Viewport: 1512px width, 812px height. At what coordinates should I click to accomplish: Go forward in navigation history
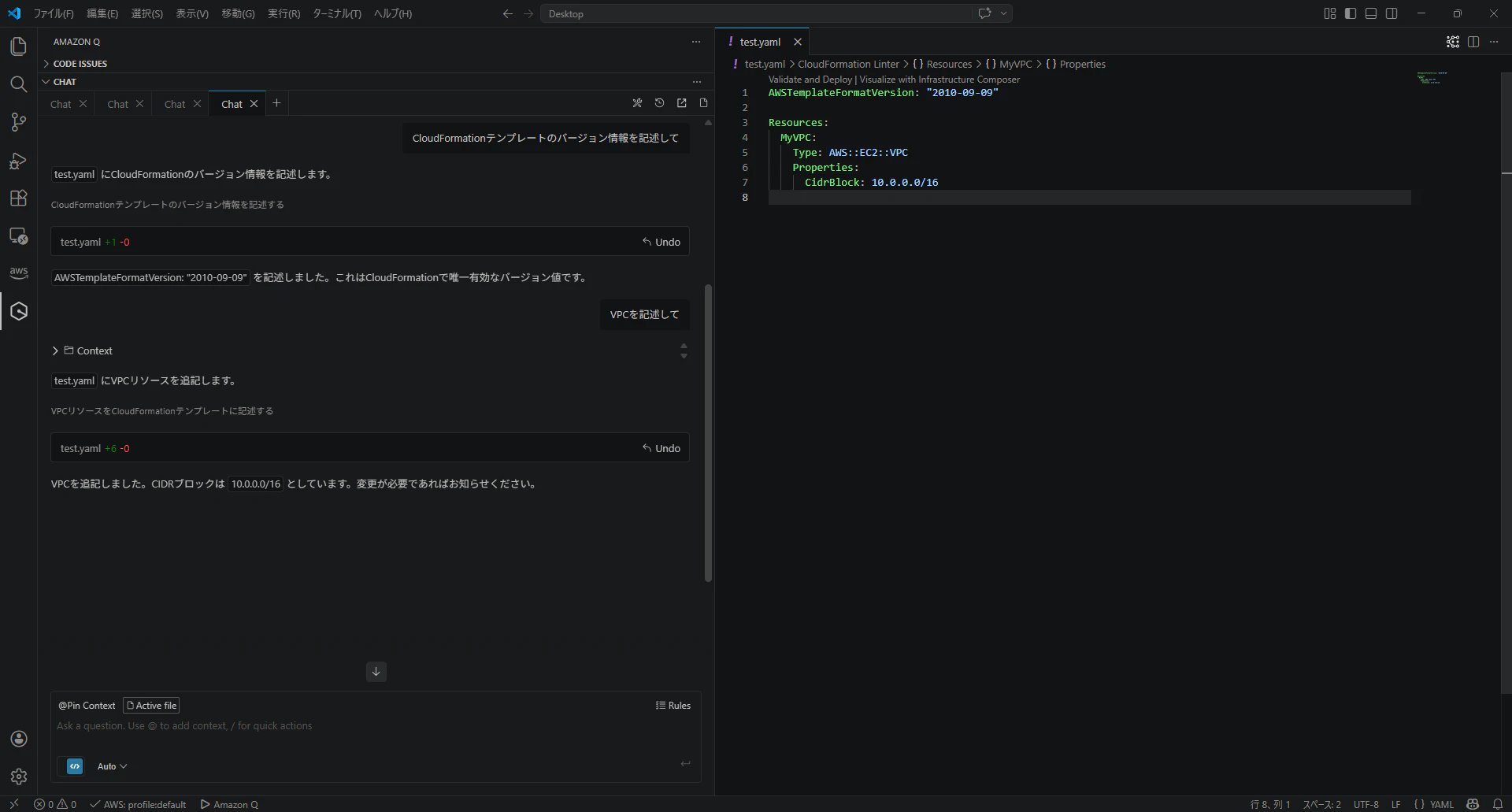tap(528, 13)
